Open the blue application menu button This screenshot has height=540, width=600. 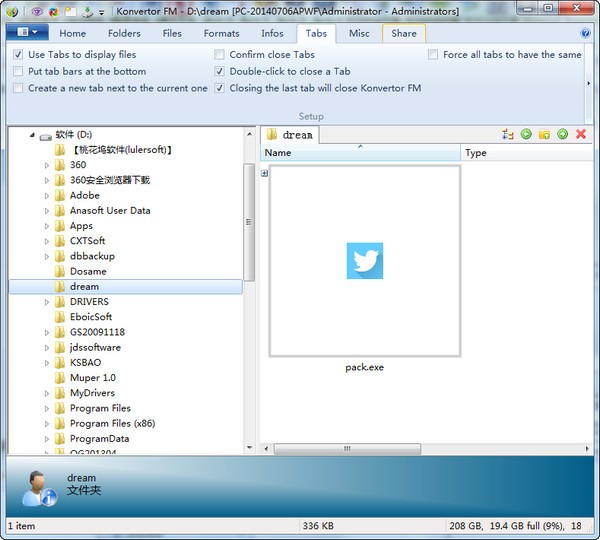point(27,32)
